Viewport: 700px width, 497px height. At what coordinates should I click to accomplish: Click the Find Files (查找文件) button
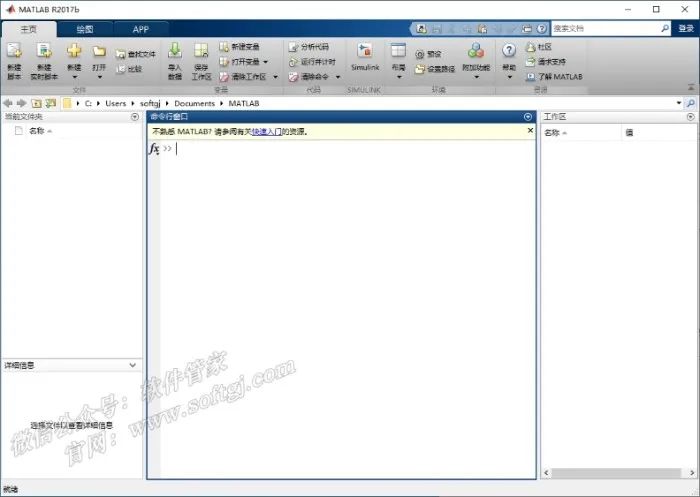[x=135, y=54]
